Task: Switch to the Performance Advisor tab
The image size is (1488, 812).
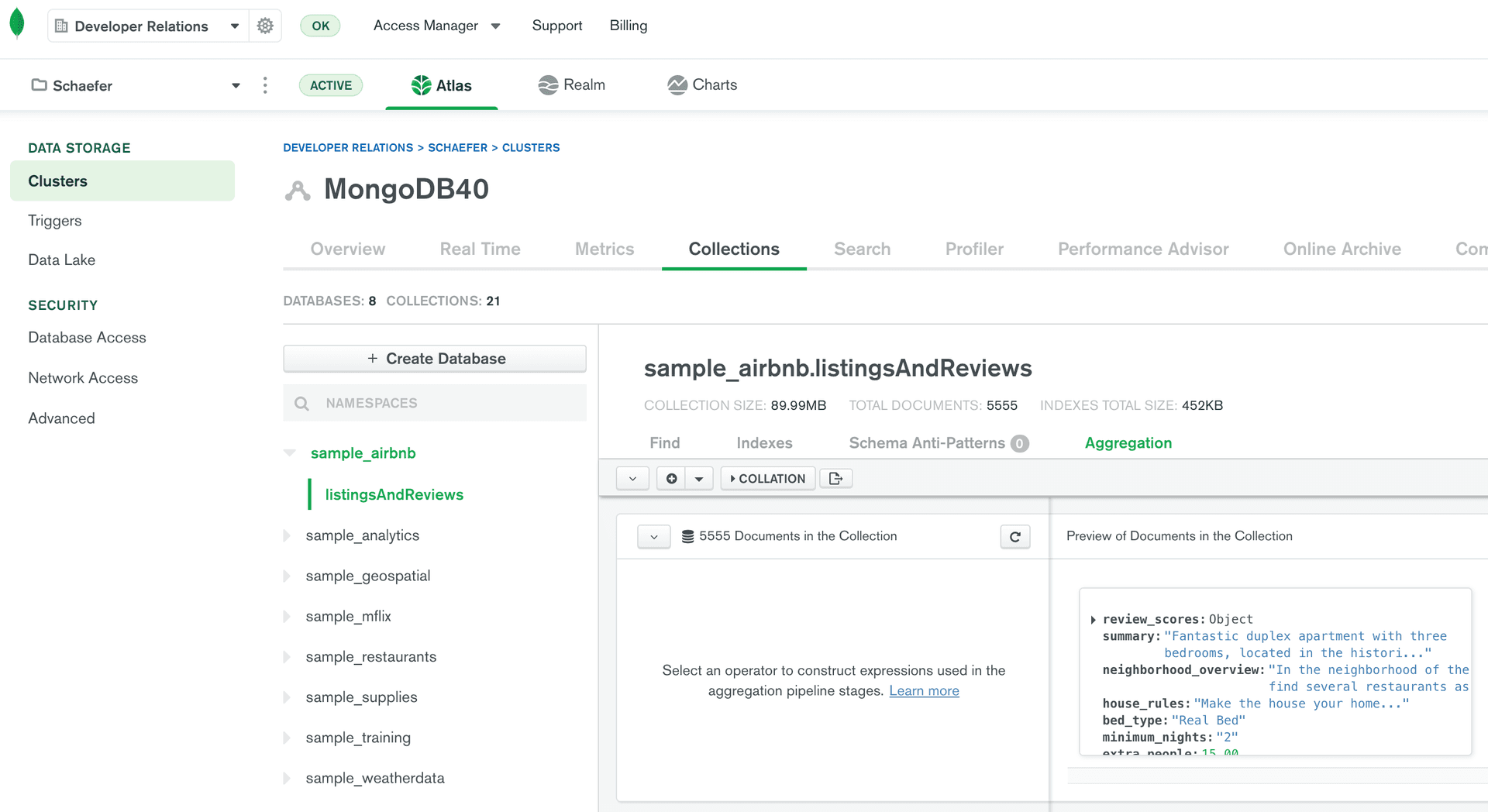Action: point(1142,249)
